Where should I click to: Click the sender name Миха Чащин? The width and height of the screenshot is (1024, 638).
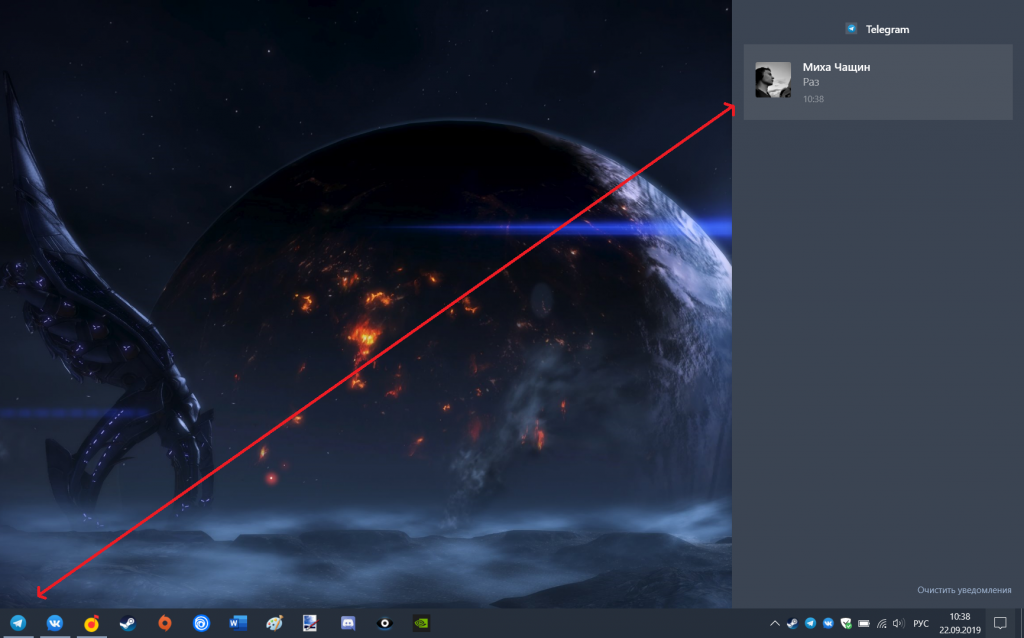click(x=836, y=67)
